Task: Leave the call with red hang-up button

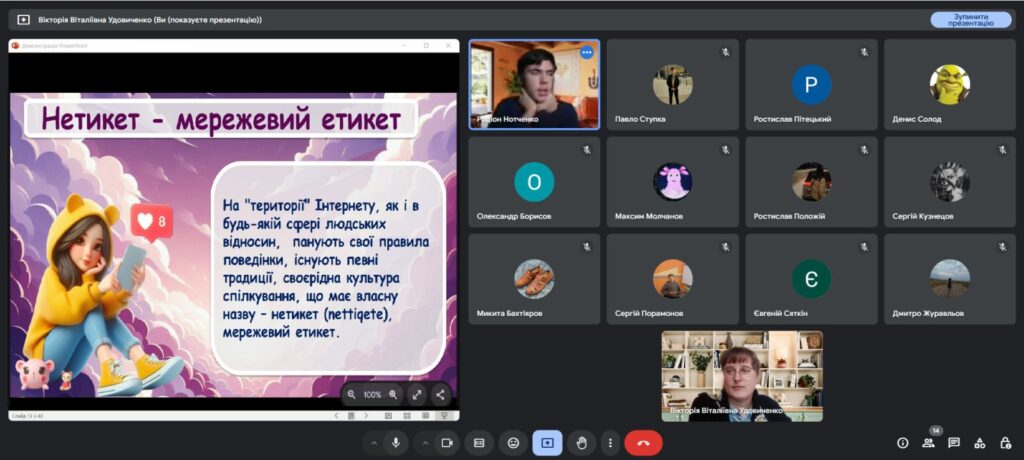Action: pyautogui.click(x=643, y=442)
